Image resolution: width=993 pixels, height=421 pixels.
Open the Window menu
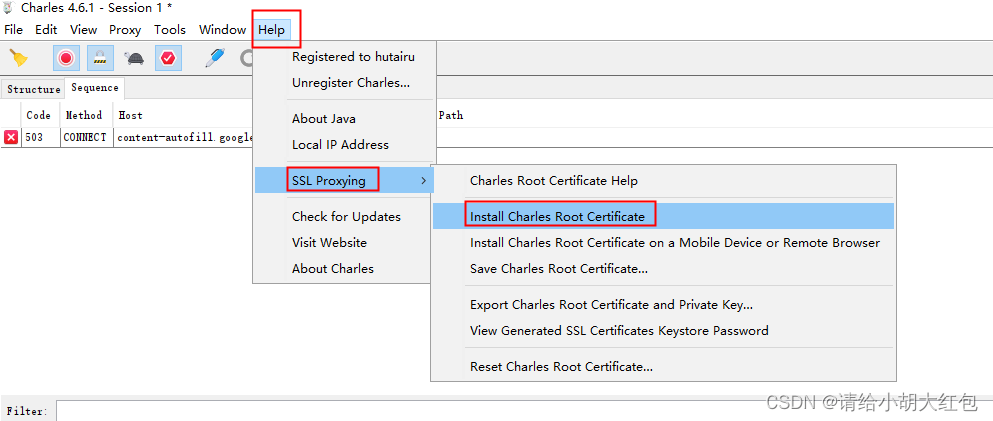coord(222,30)
